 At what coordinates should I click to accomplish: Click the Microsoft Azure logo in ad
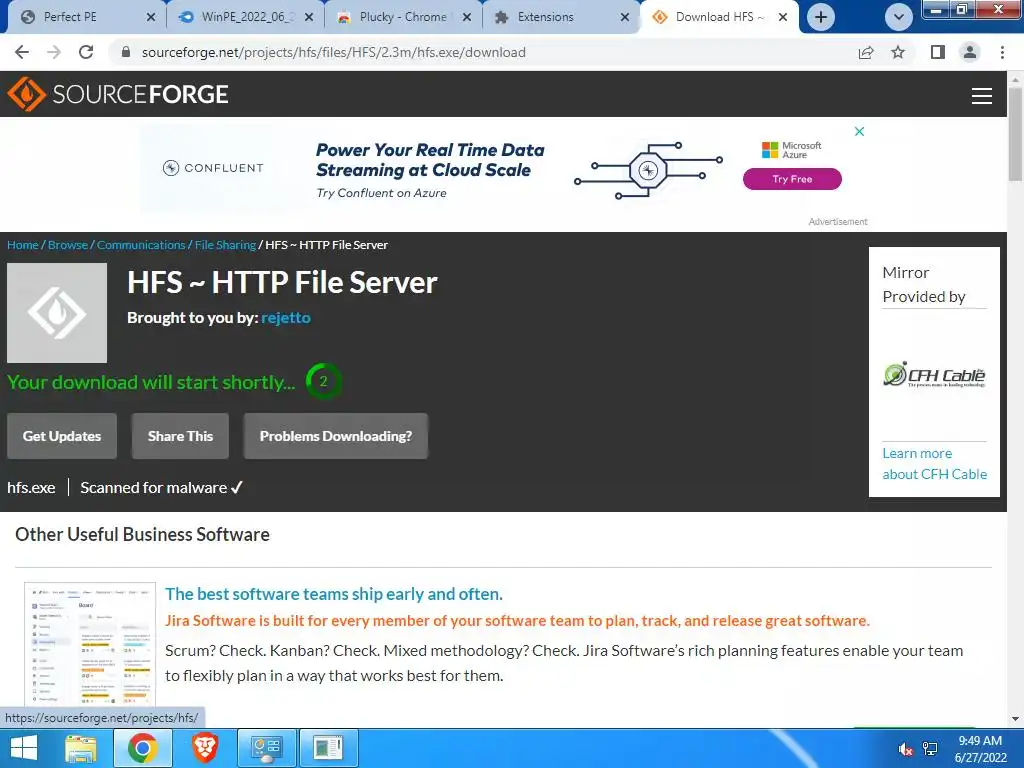tap(792, 150)
